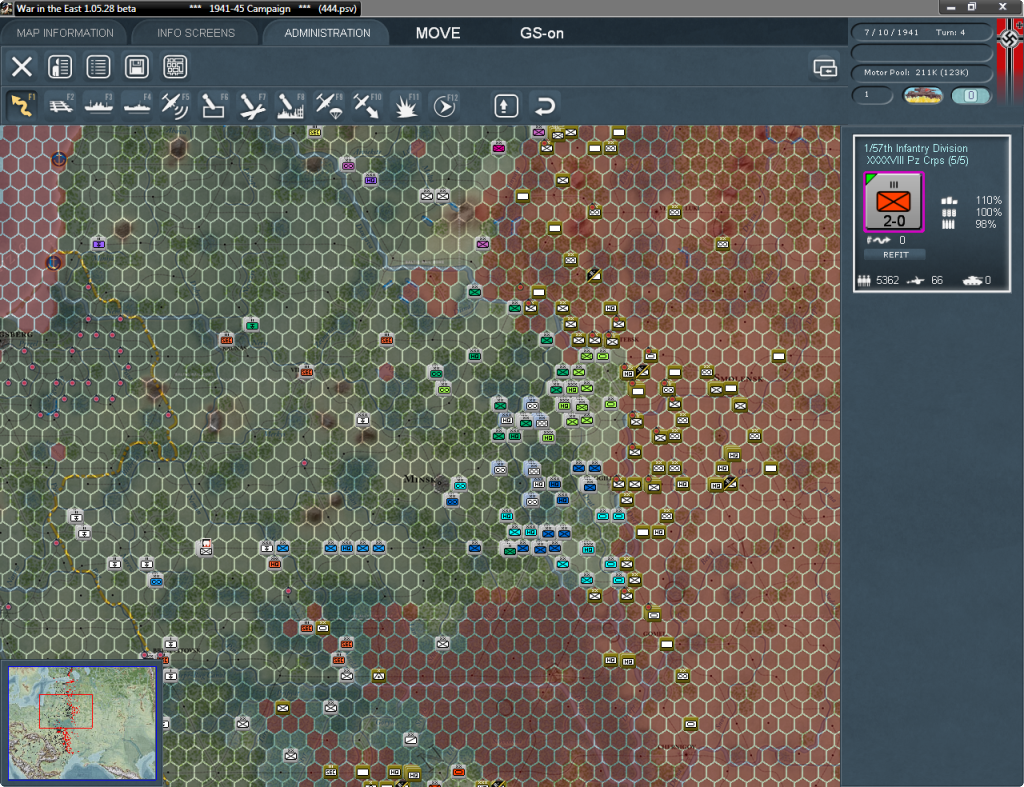Click the Smolensk city label on map

(x=738, y=378)
